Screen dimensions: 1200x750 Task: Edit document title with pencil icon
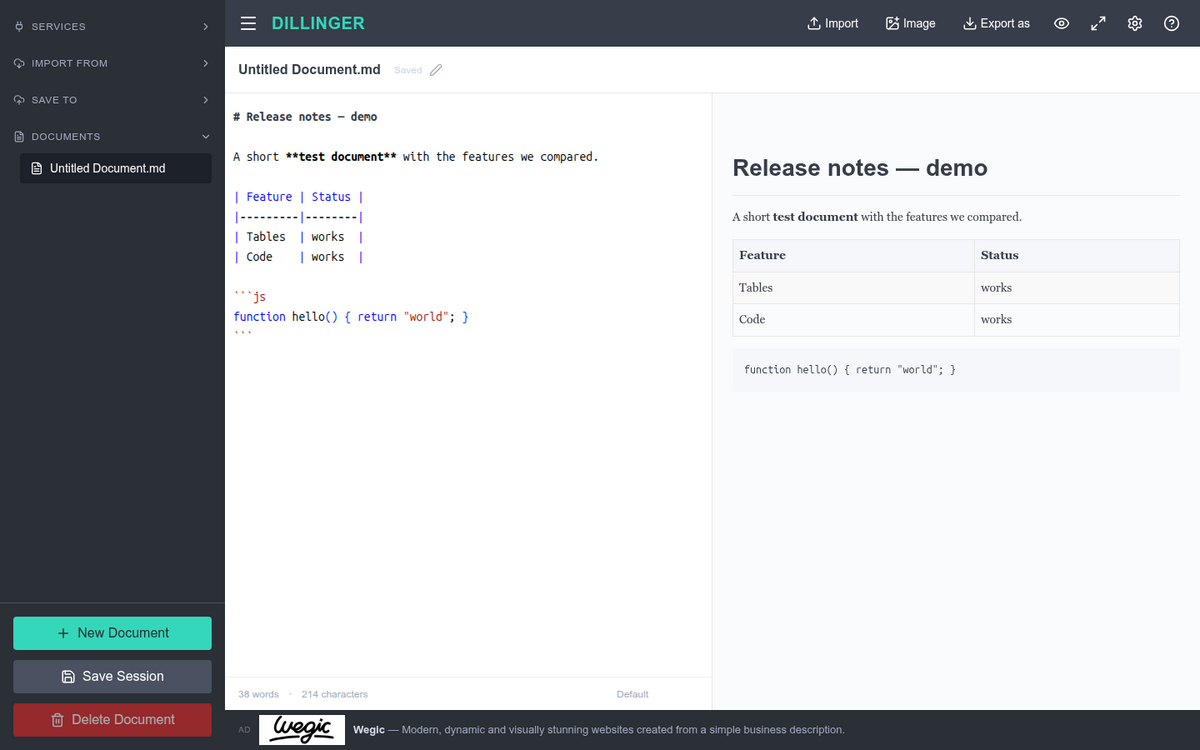click(435, 70)
